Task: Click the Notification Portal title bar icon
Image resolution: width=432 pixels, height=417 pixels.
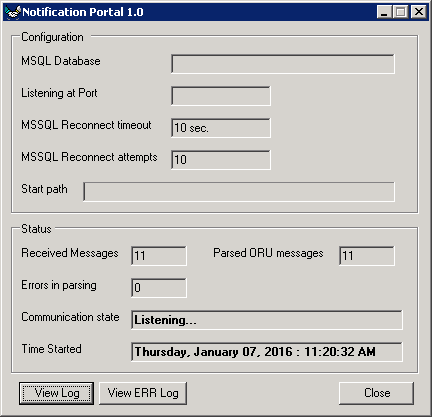Action: coord(13,12)
